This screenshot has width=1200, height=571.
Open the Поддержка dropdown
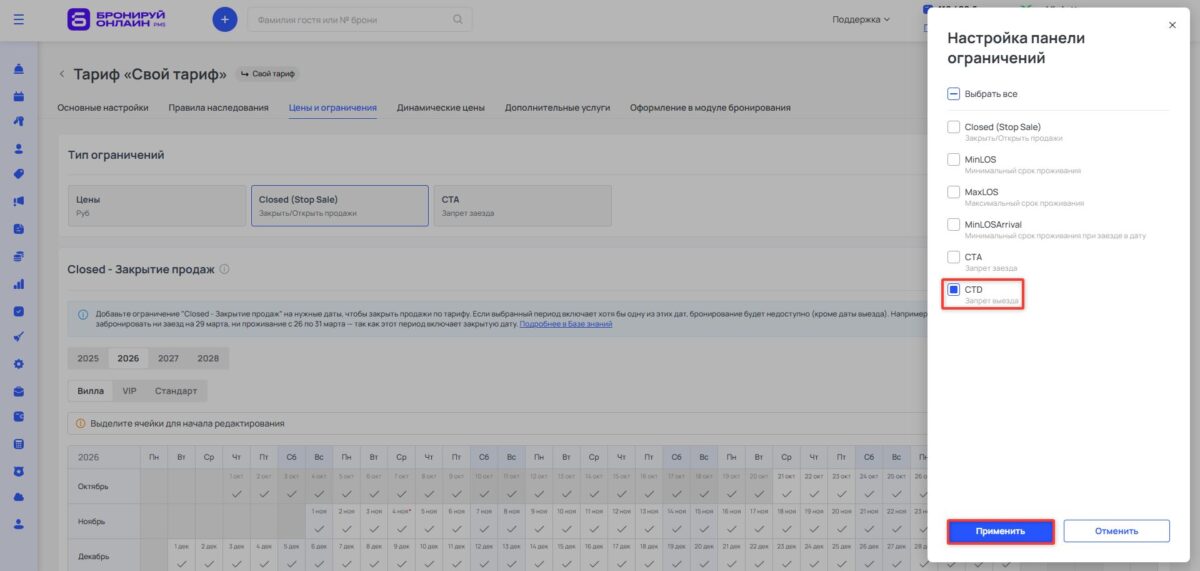click(861, 19)
